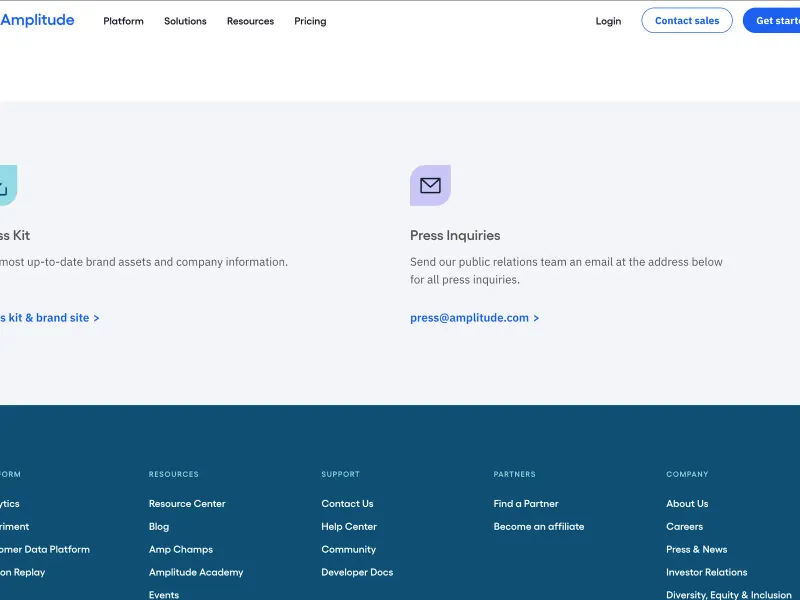Open the Solutions menu

(x=185, y=21)
